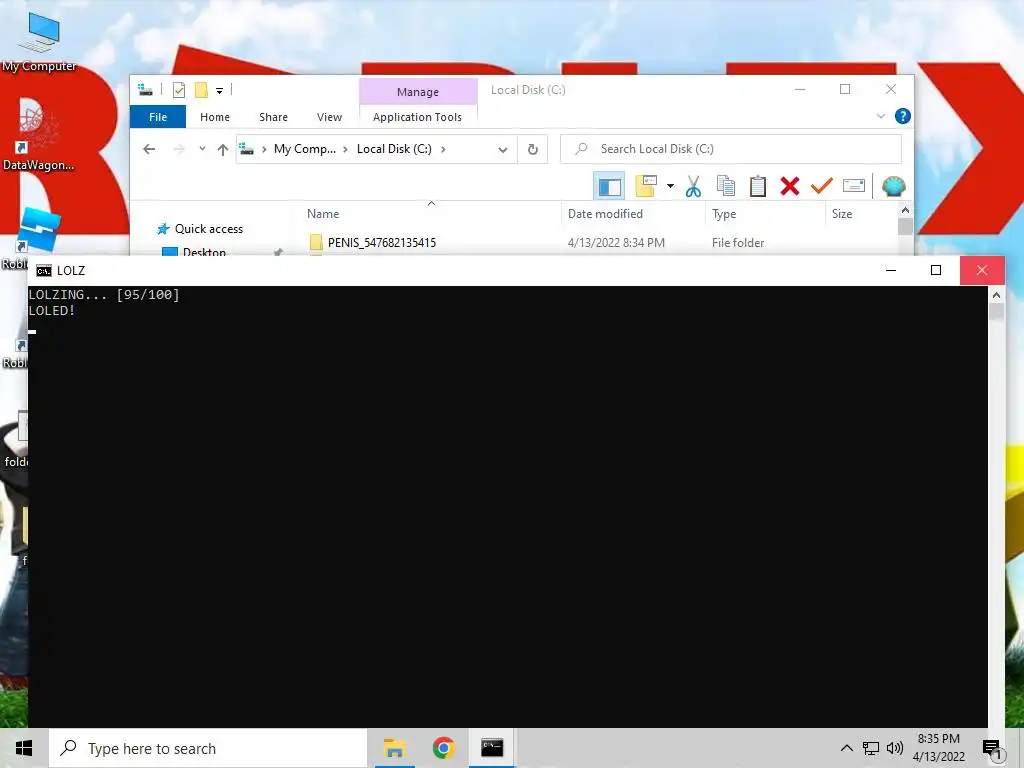Click the new folder icon in Quick Access Toolbar
The height and width of the screenshot is (768, 1024).
(201, 90)
